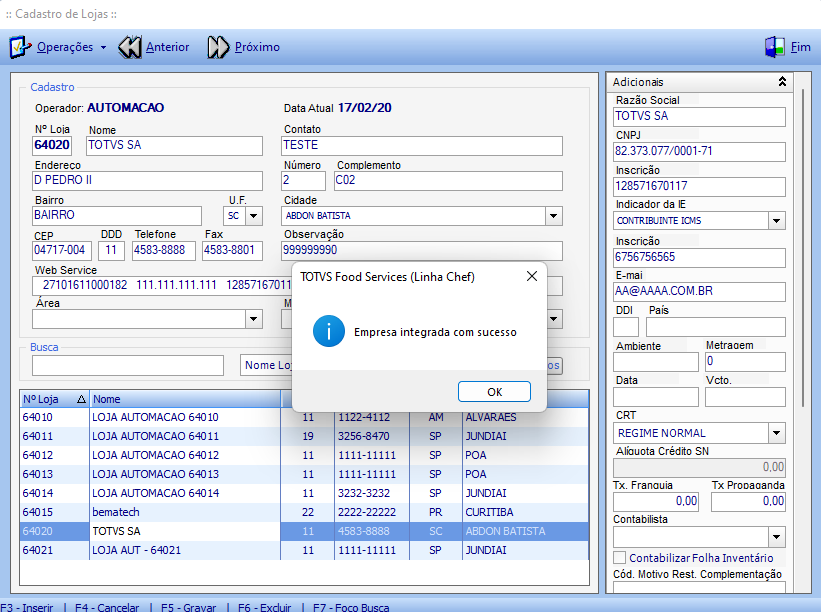Click the Próximo double-arrow icon

(x=218, y=47)
